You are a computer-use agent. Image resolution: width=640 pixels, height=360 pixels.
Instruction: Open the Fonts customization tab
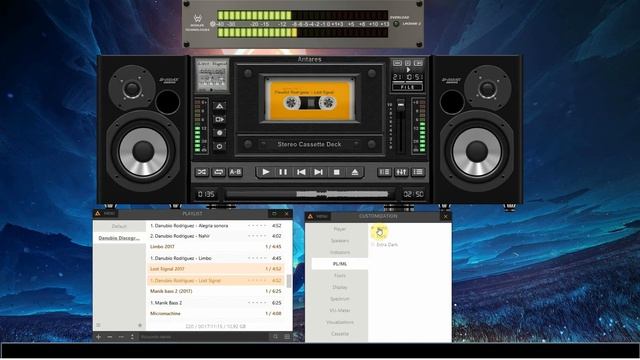[340, 276]
